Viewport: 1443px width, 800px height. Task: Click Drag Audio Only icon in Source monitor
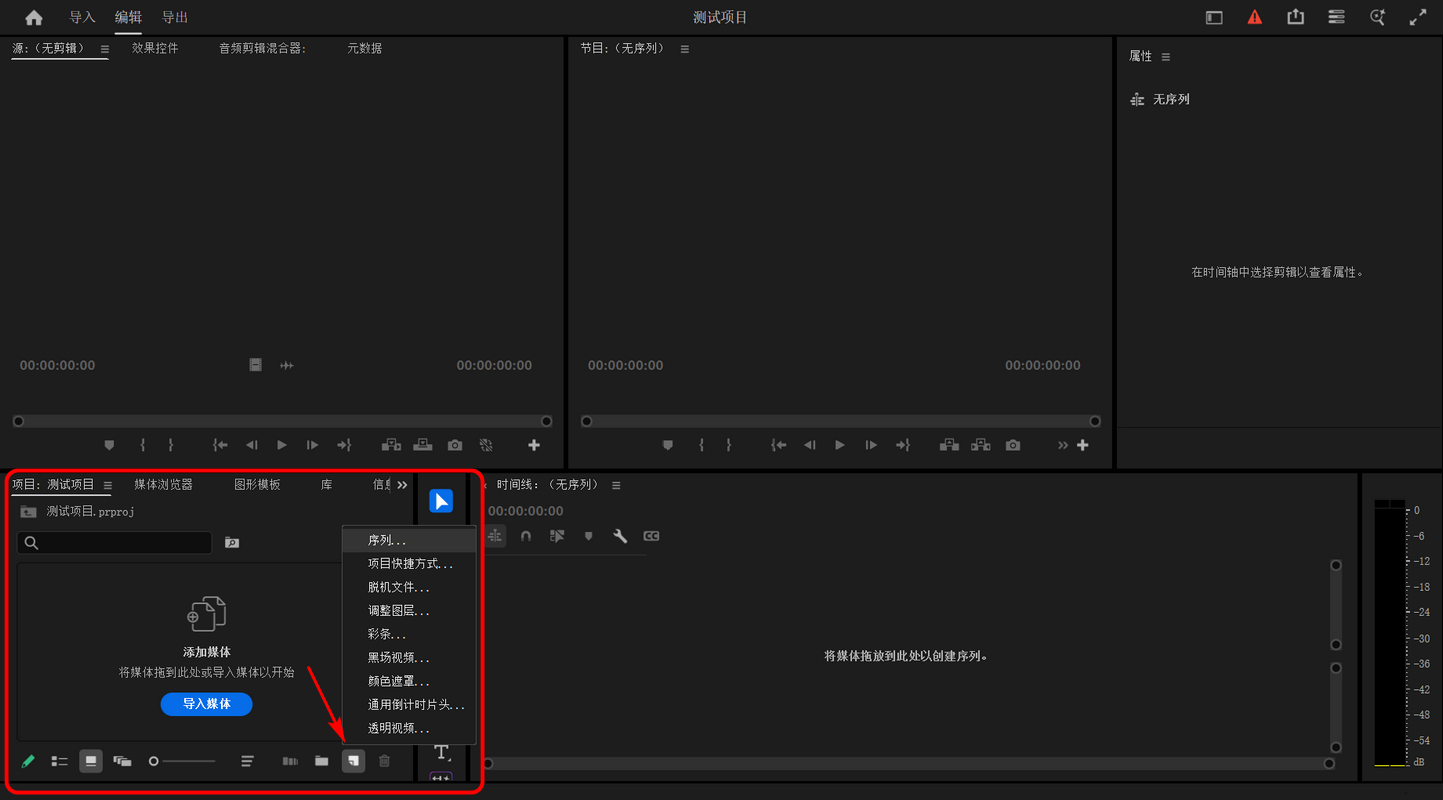[287, 365]
